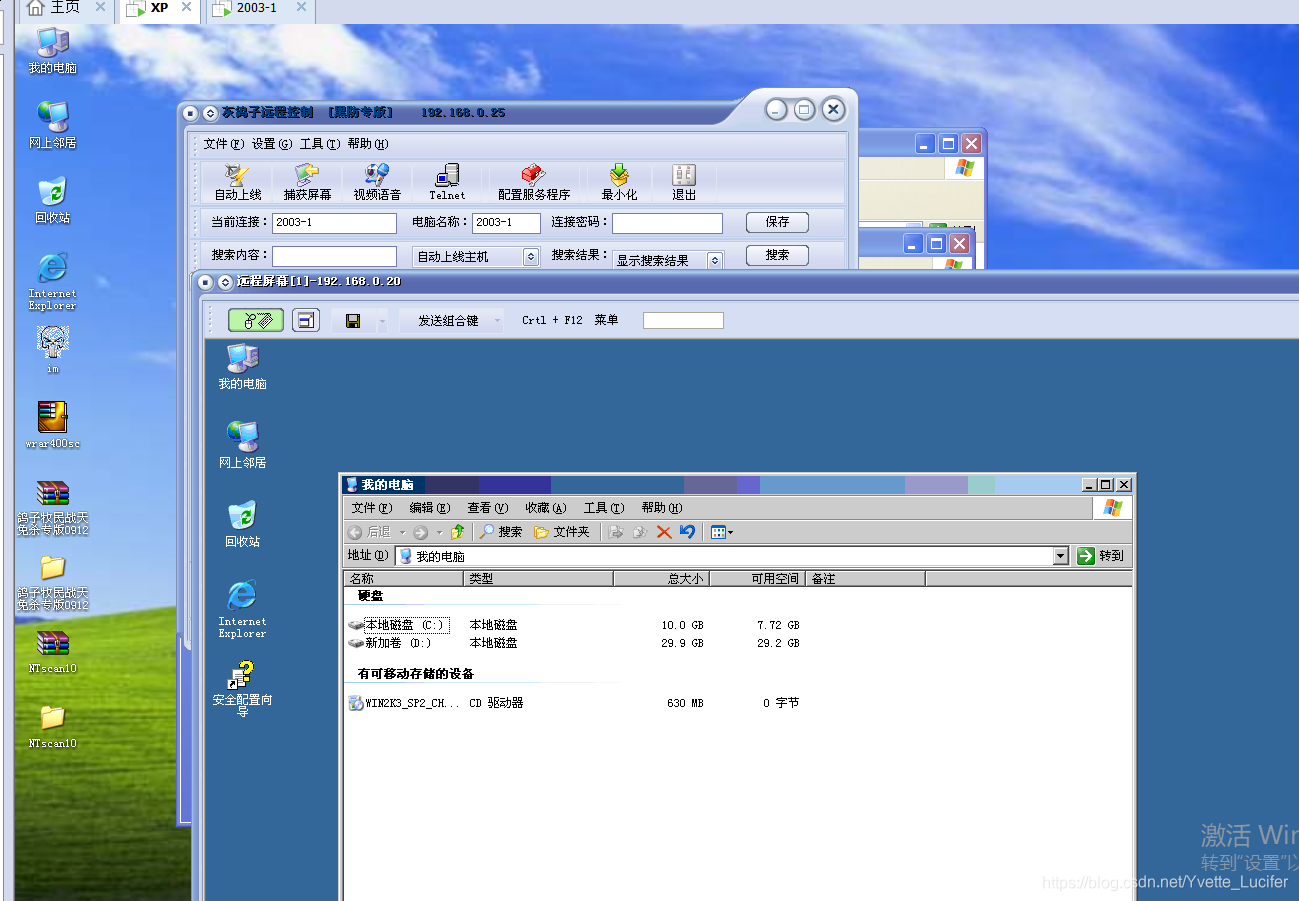Launch the Telnet tool icon
The width and height of the screenshot is (1299, 901).
tap(447, 183)
